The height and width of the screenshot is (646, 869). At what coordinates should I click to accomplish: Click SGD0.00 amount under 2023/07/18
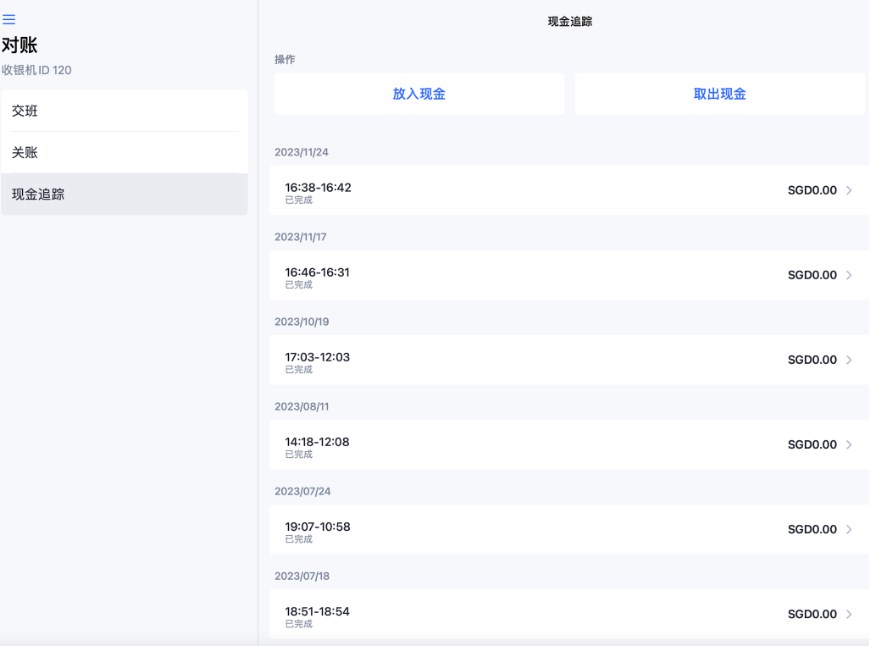[x=812, y=614]
